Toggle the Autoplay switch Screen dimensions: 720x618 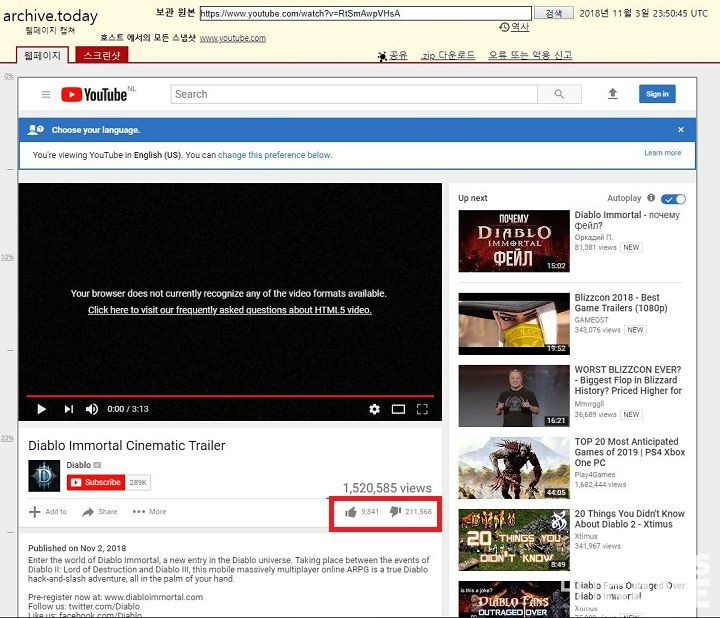[673, 199]
